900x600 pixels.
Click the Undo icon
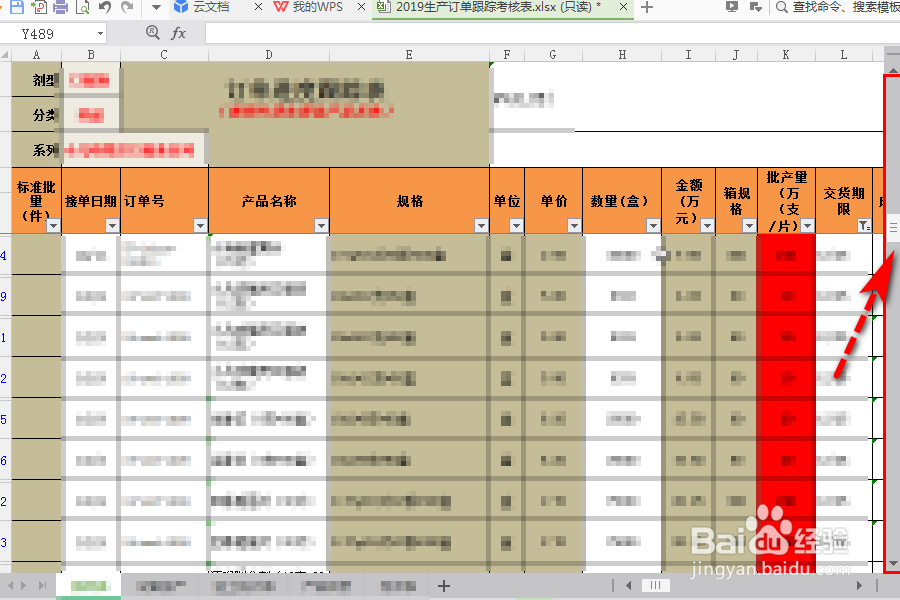tap(103, 9)
